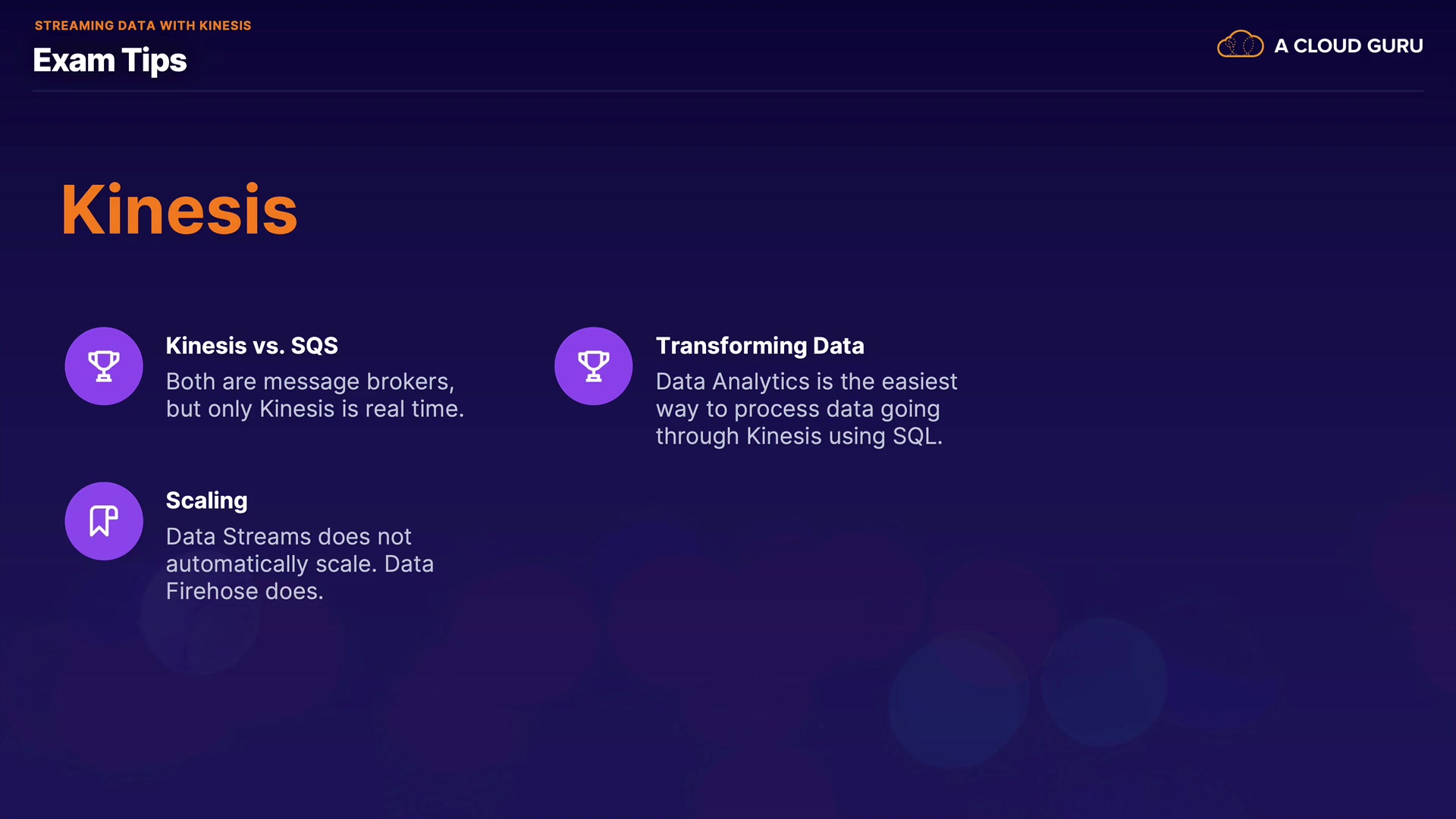1456x819 pixels.
Task: Select the line "Data Streams does not"
Action: pyautogui.click(x=288, y=537)
